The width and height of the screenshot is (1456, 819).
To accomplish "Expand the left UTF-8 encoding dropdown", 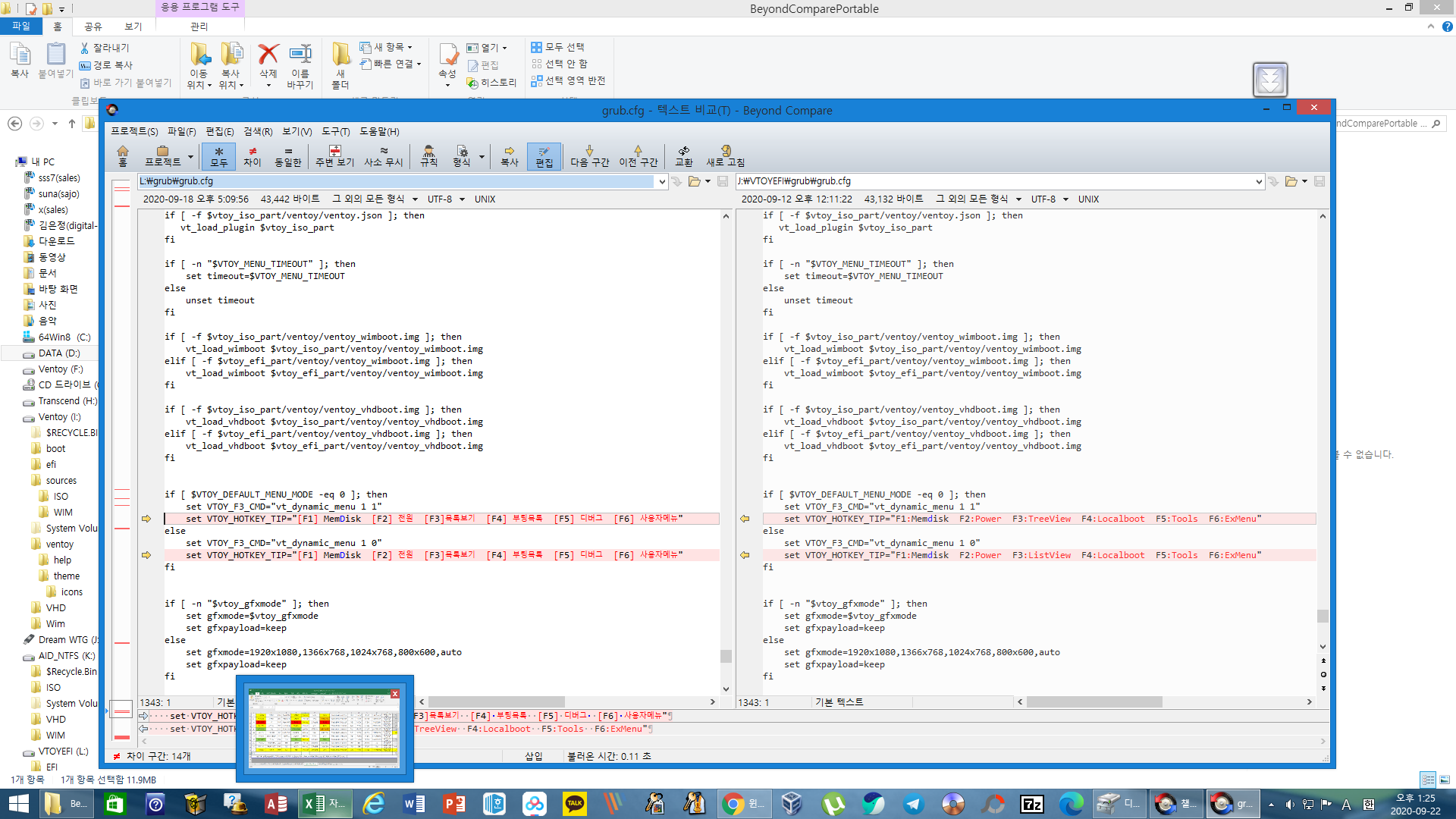I will (x=462, y=199).
